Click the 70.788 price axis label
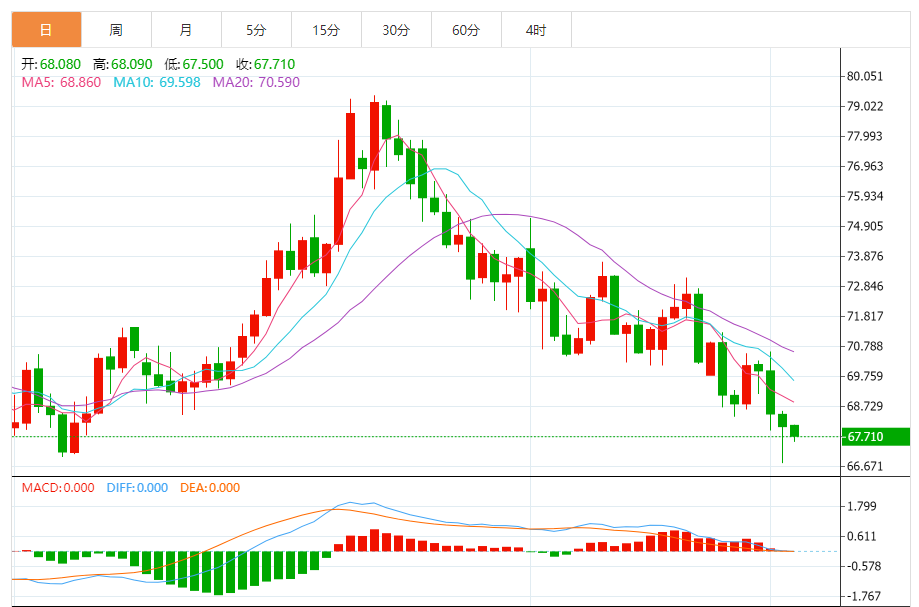The image size is (919, 607). point(865,346)
